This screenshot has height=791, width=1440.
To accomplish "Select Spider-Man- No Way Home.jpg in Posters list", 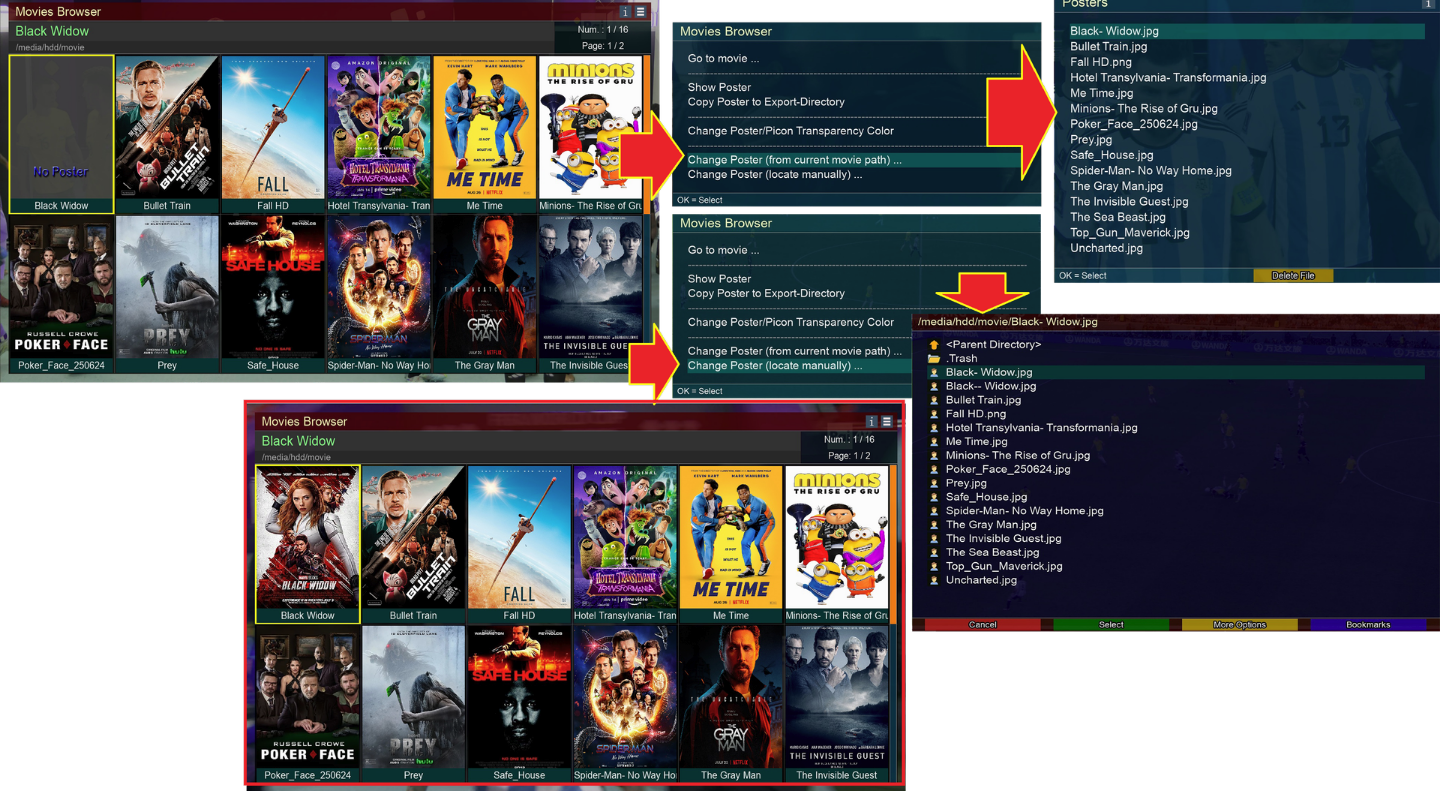I will [x=1151, y=171].
